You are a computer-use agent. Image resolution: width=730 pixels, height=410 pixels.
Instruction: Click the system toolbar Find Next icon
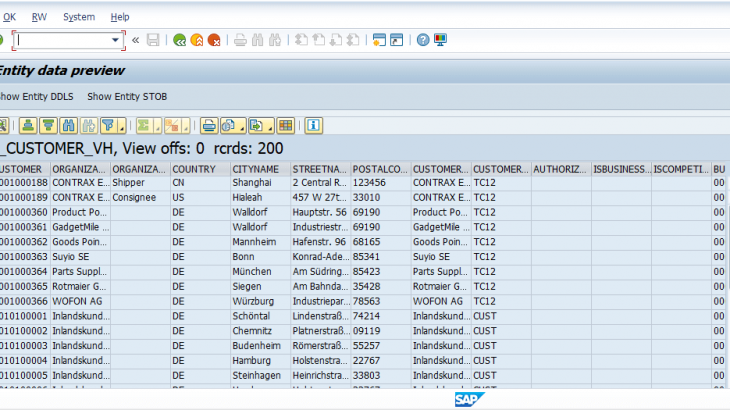275,40
